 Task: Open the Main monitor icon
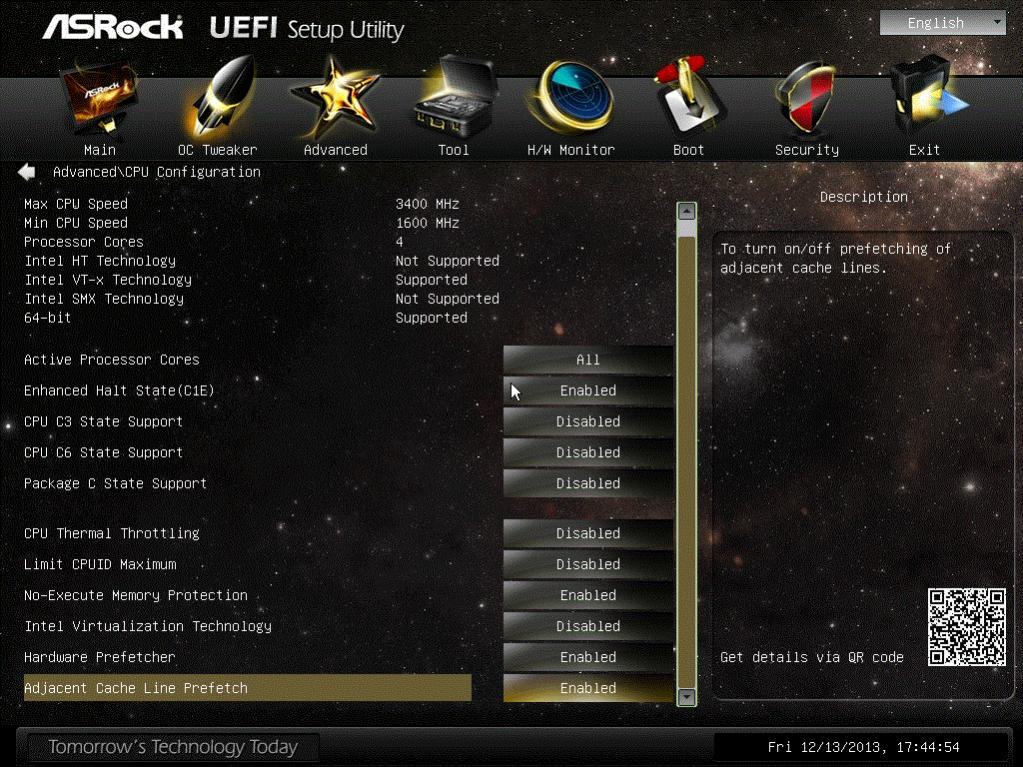point(99,98)
